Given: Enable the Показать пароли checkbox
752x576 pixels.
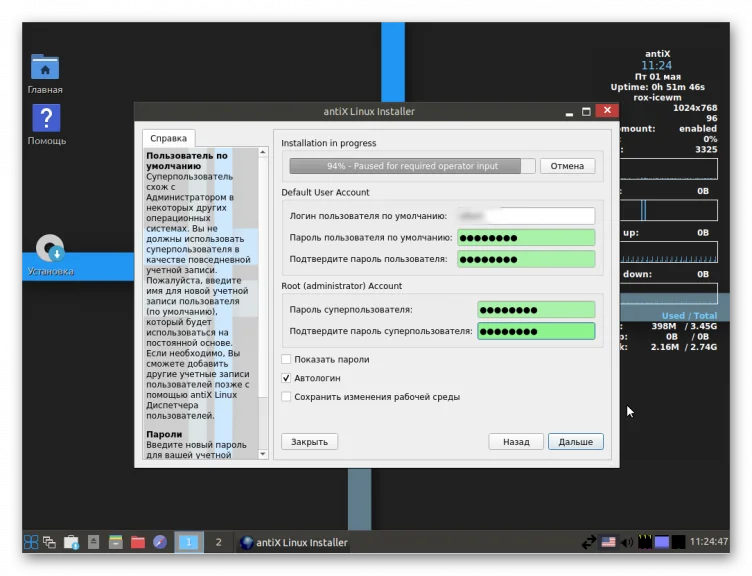Looking at the screenshot, I should click(x=287, y=359).
